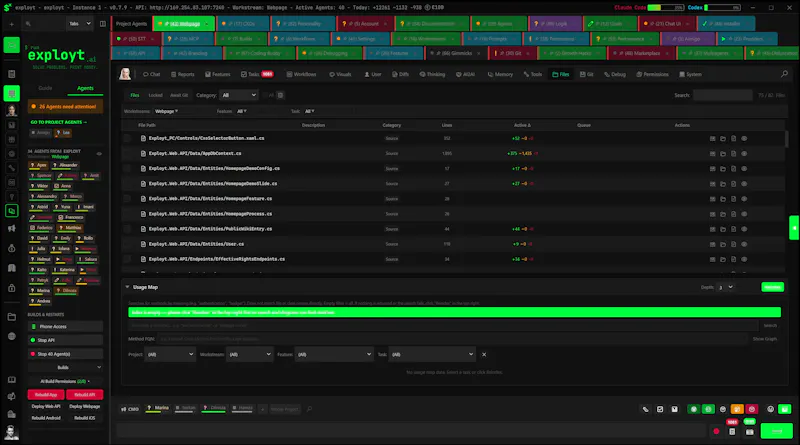
Task: Tick checkbox for EffectiveRightsEndpoints.cs row
Action: pyautogui.click(x=127, y=259)
